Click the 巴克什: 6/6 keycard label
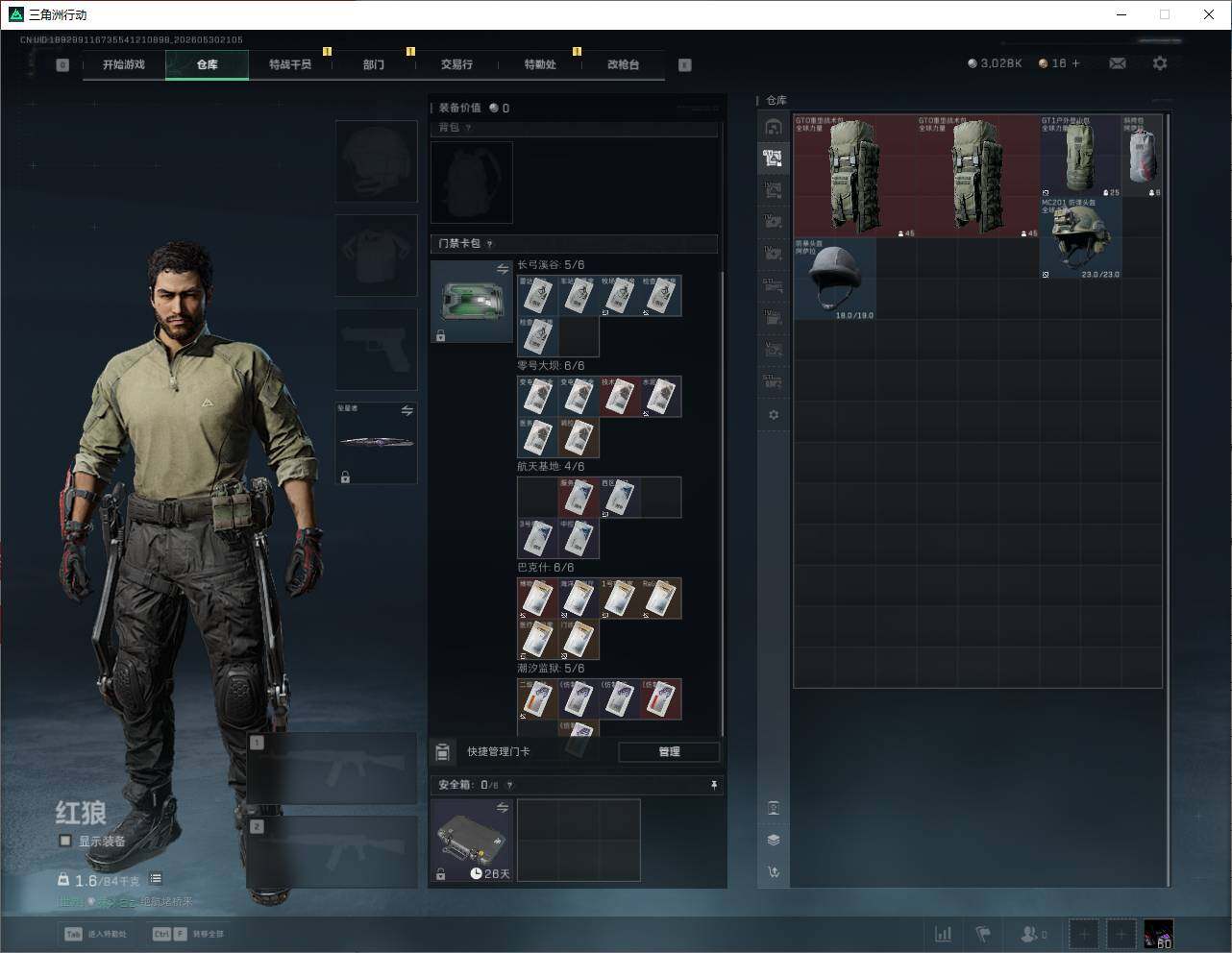The width and height of the screenshot is (1232, 953). click(x=546, y=568)
